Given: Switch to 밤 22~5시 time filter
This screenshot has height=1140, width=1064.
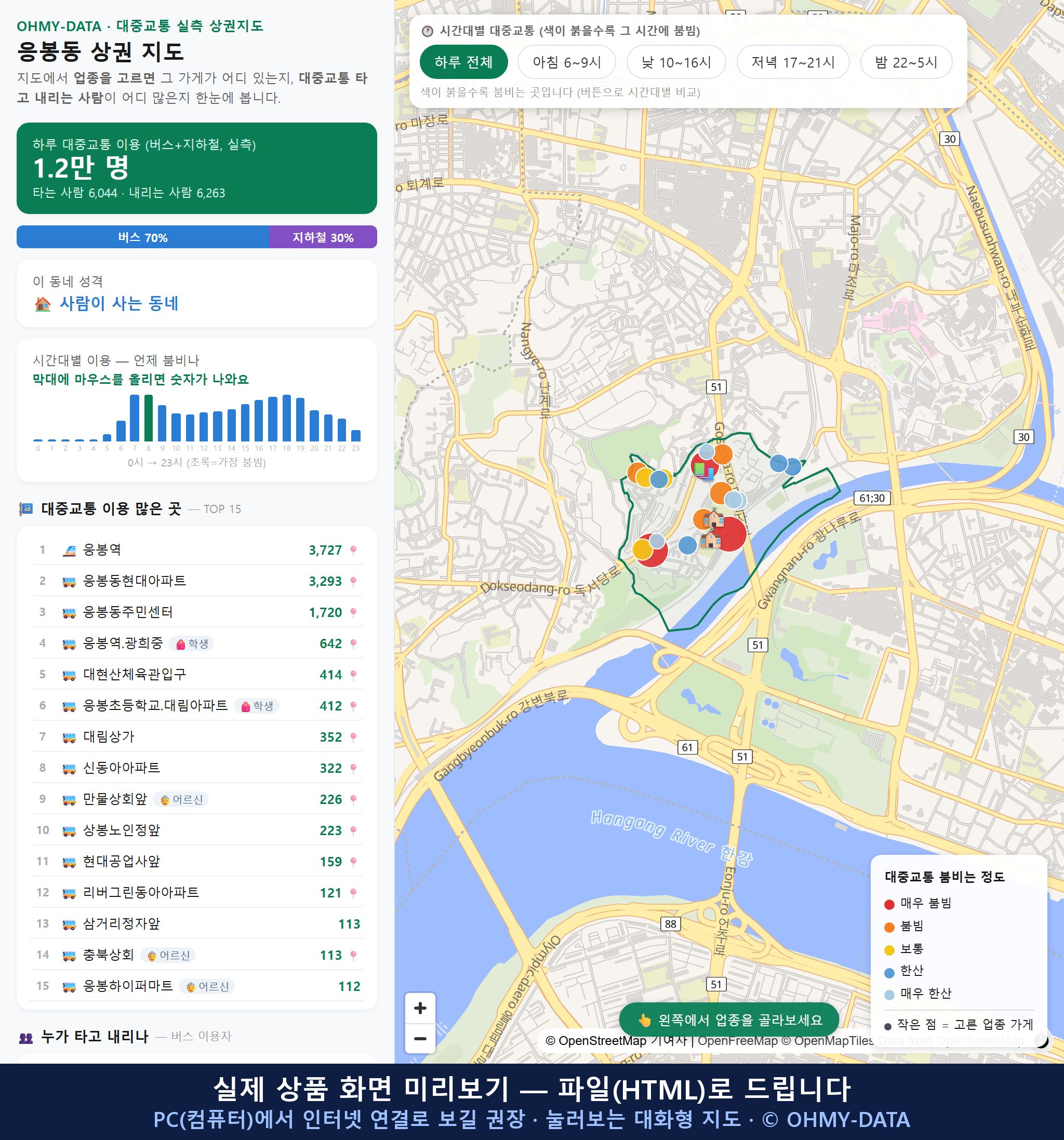Looking at the screenshot, I should (x=906, y=62).
